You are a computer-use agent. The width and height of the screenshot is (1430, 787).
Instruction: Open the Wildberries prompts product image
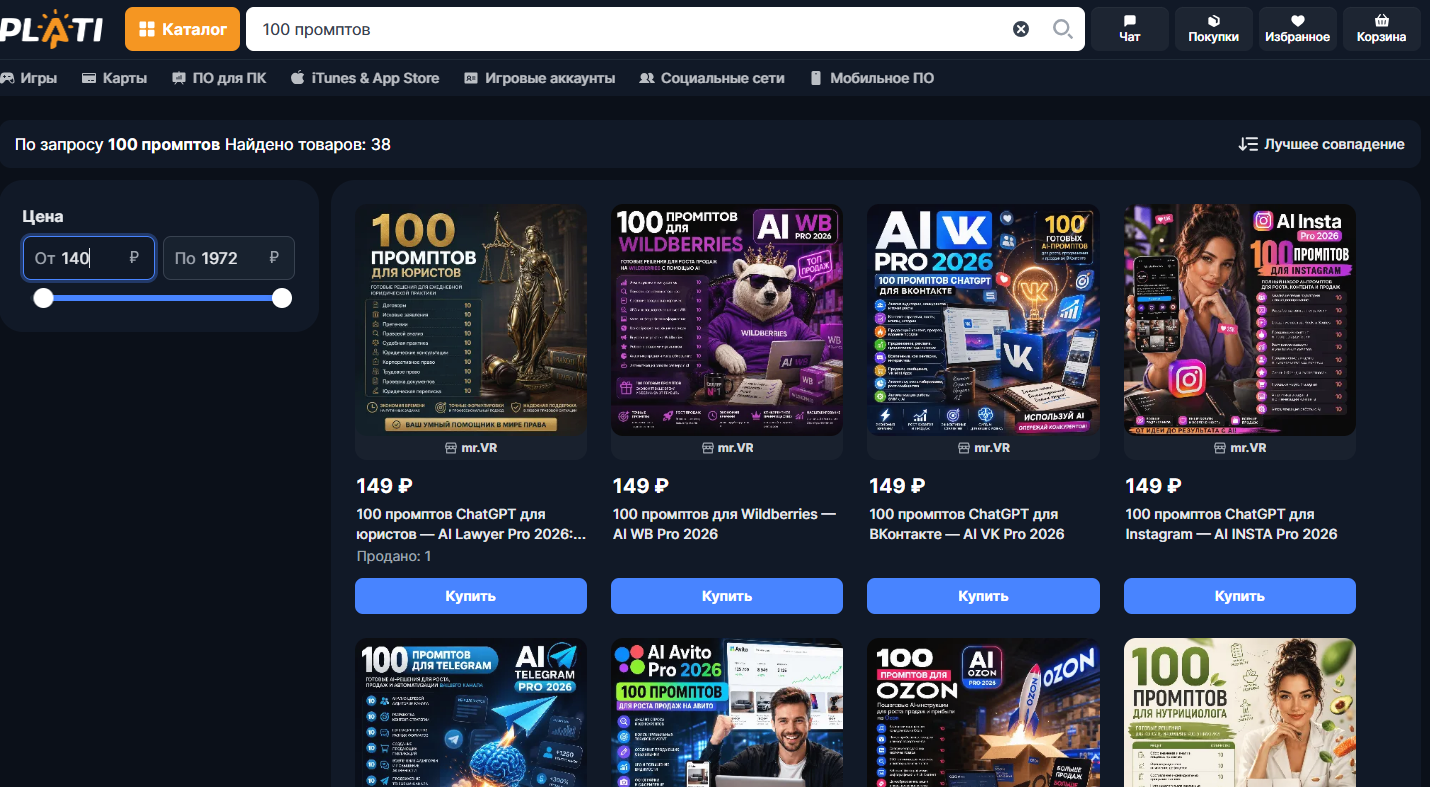click(x=727, y=320)
